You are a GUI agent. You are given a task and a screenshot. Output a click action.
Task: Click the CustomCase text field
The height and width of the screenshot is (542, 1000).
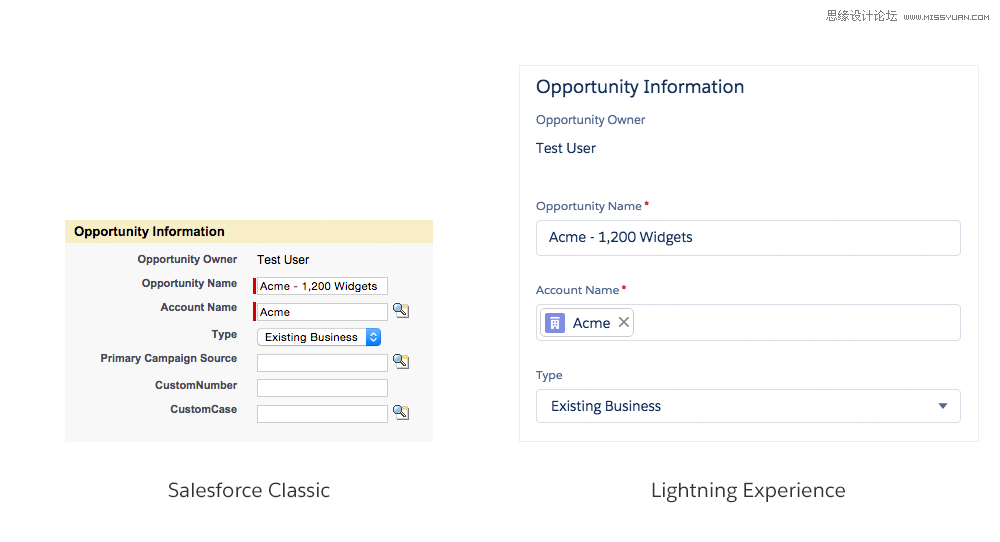(322, 414)
